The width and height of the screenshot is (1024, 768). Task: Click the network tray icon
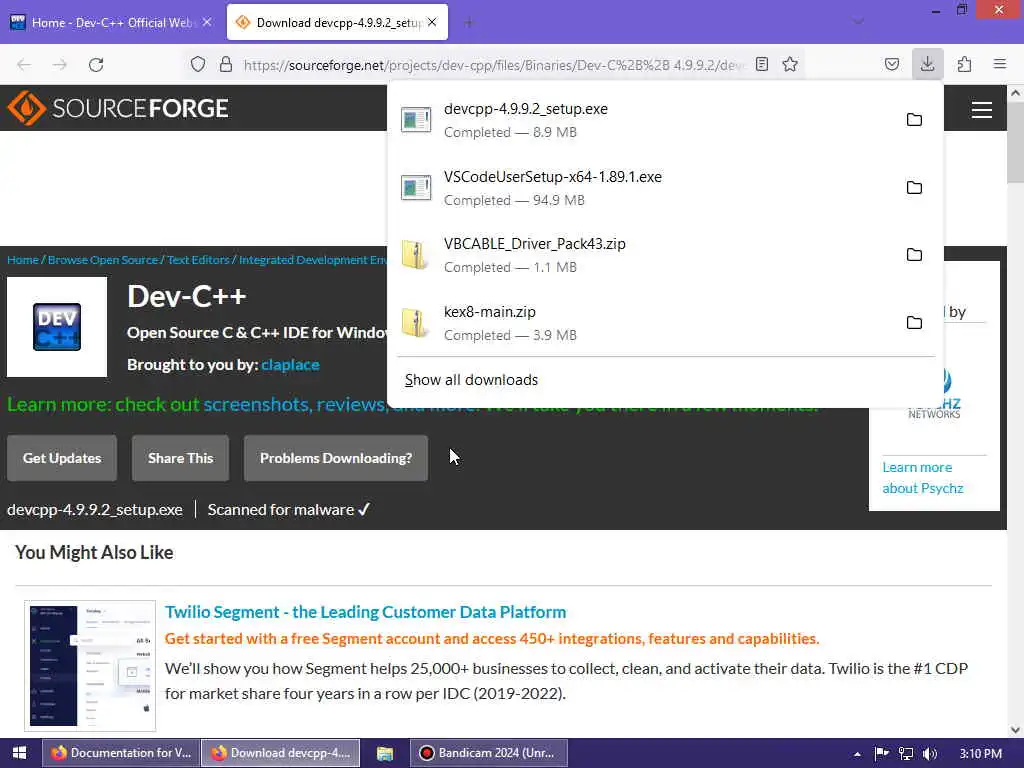(x=906, y=754)
